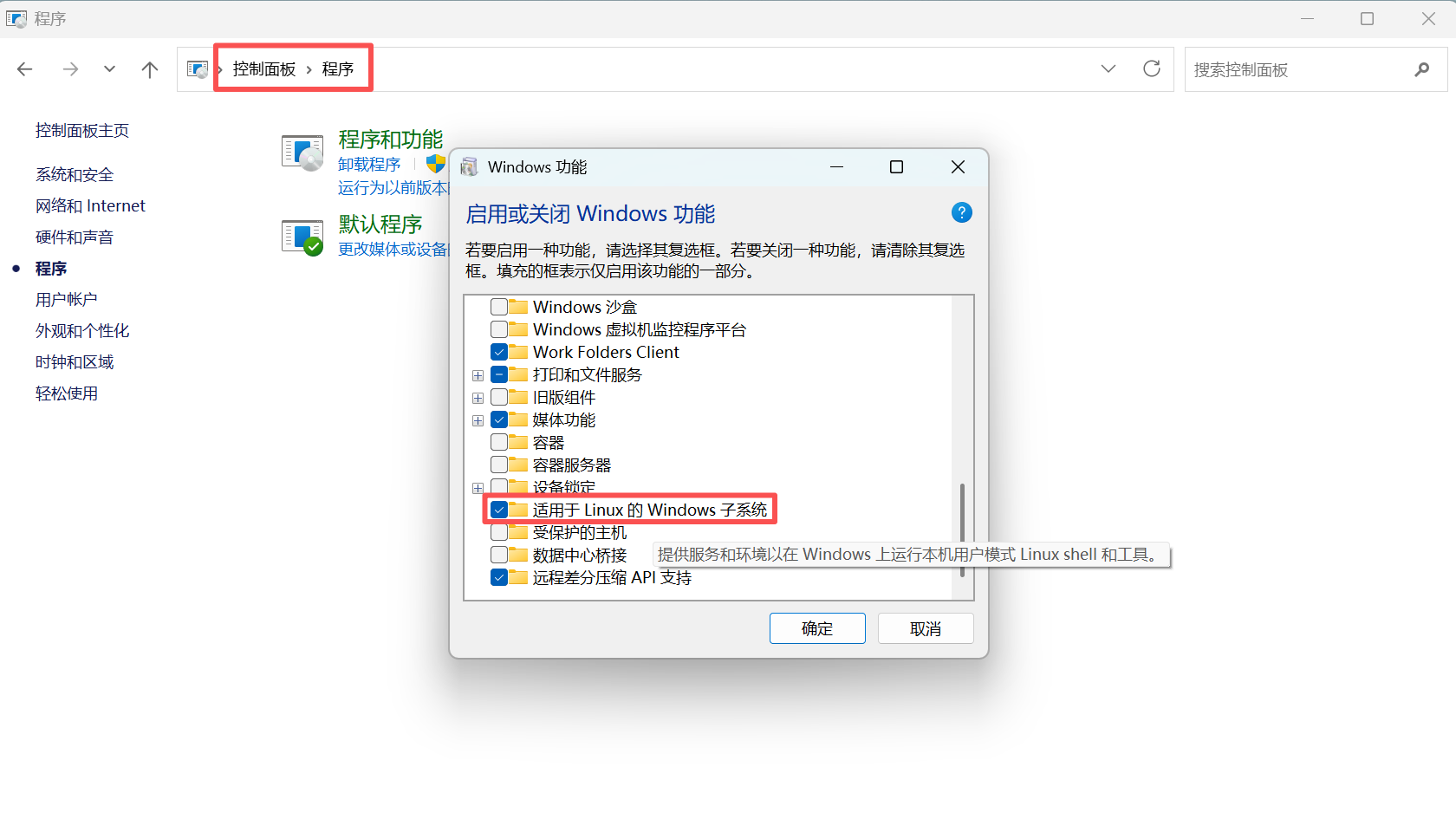The image size is (1456, 819).
Task: Open the 默认程序 icon
Action: (302, 237)
